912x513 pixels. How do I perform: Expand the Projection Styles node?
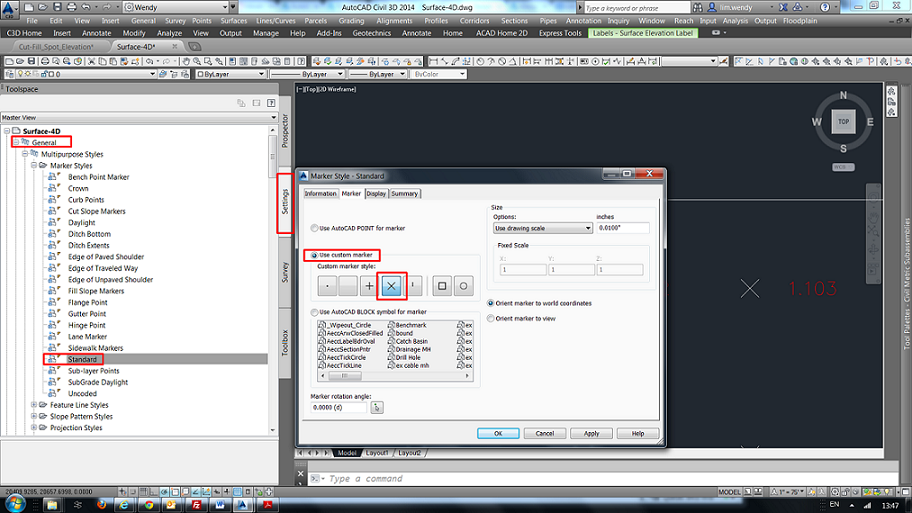pyautogui.click(x=34, y=428)
